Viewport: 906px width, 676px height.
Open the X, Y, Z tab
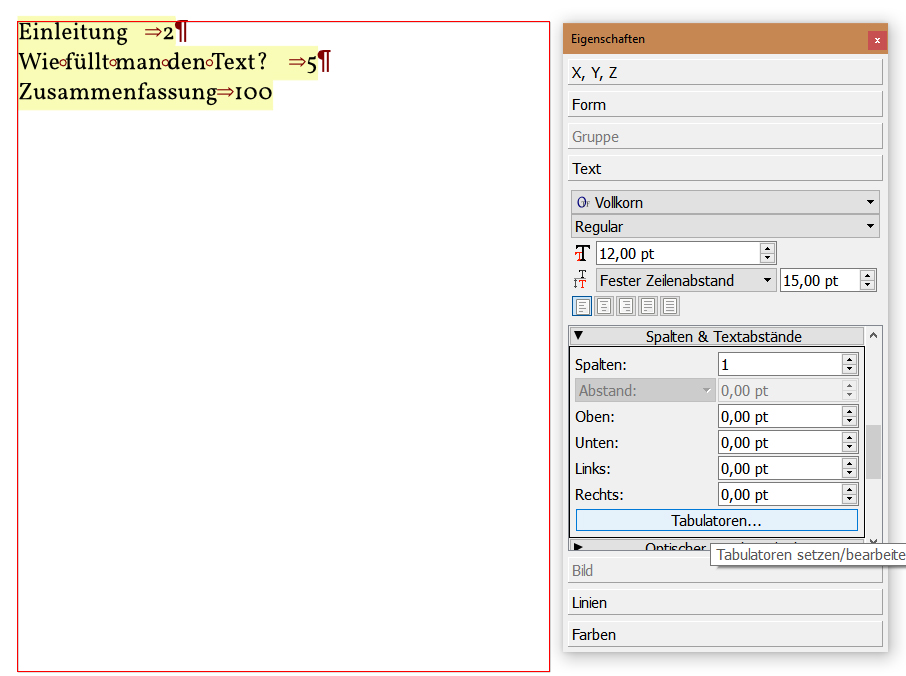726,73
